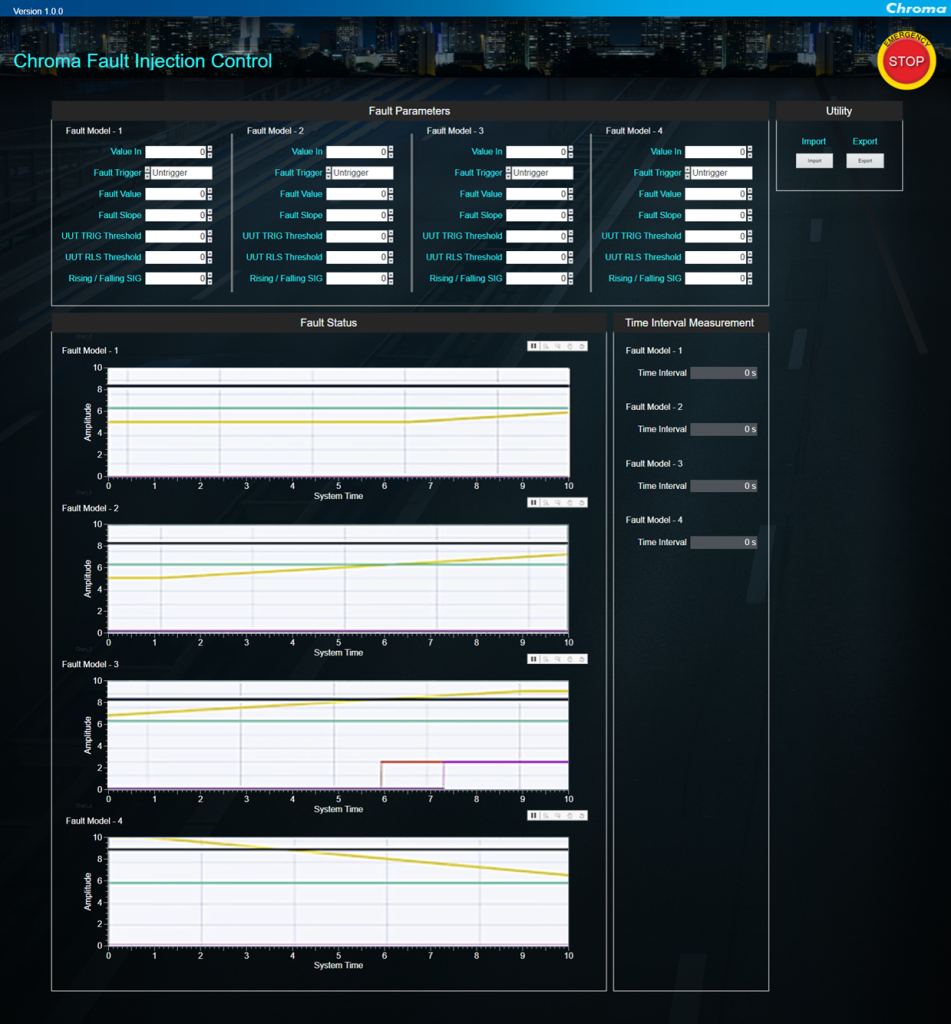Click the Export button in Utility
Image resolution: width=951 pixels, height=1024 pixels.
point(865,161)
